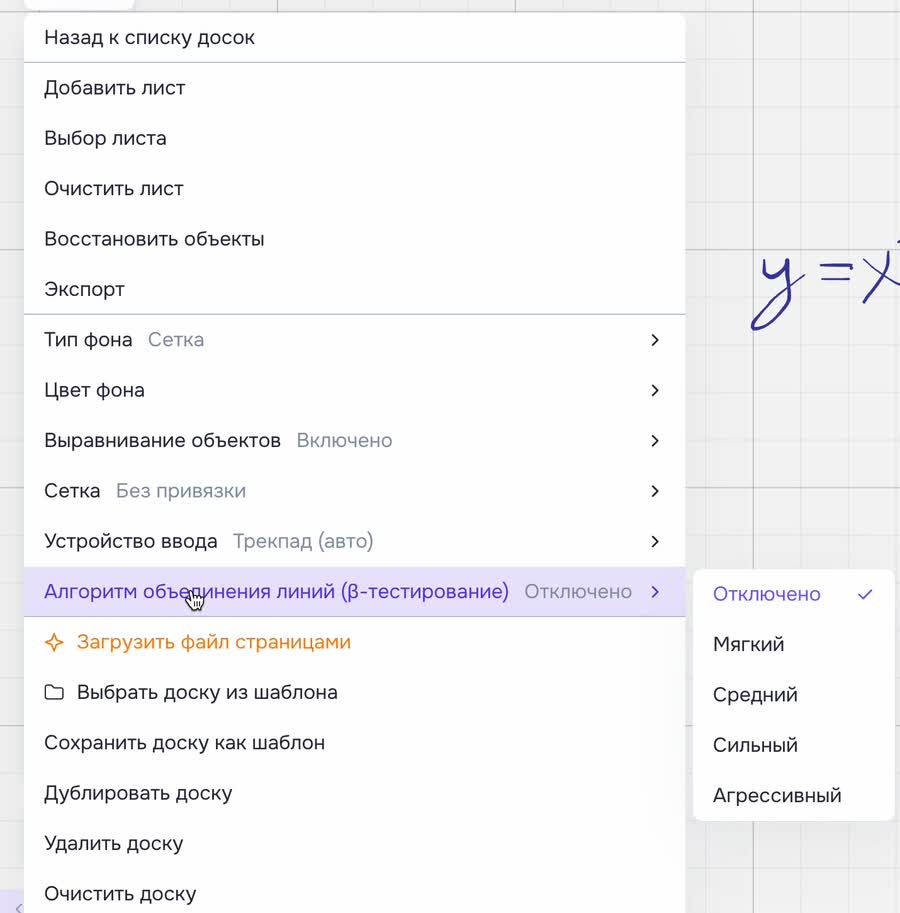Select Мягкий merging option
The image size is (900, 913).
coord(793,644)
